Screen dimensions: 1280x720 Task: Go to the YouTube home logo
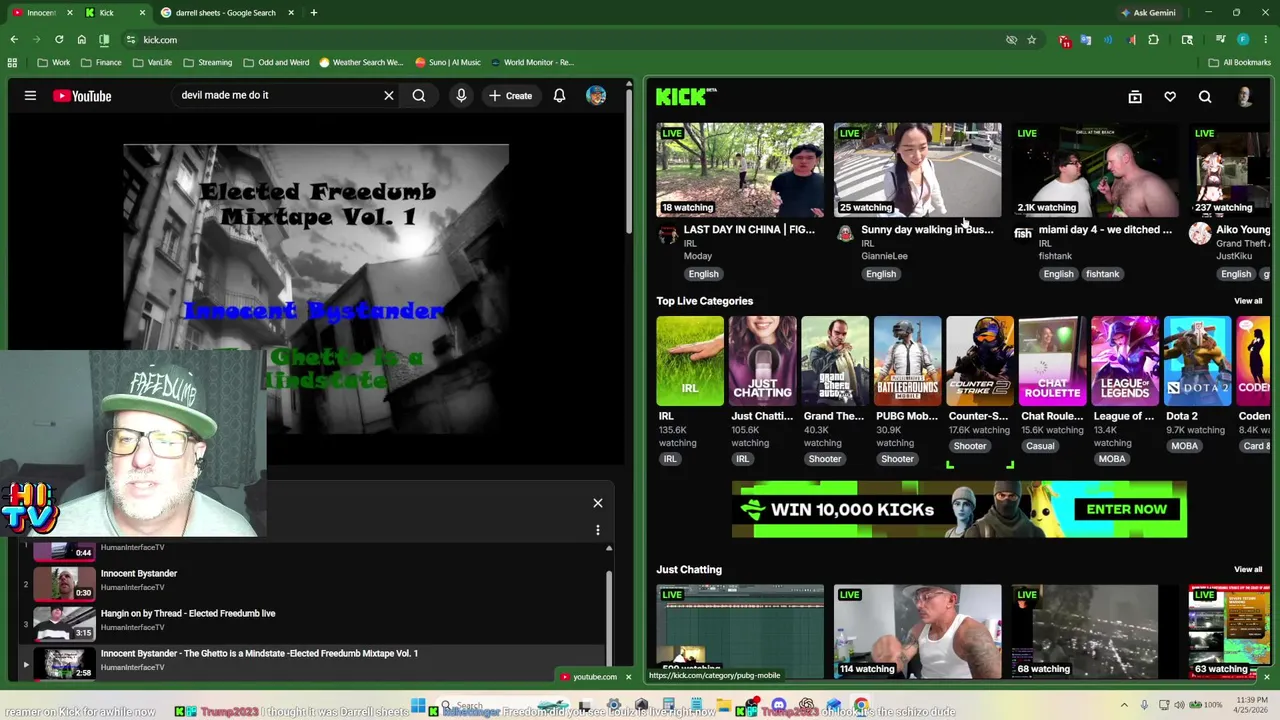click(82, 96)
